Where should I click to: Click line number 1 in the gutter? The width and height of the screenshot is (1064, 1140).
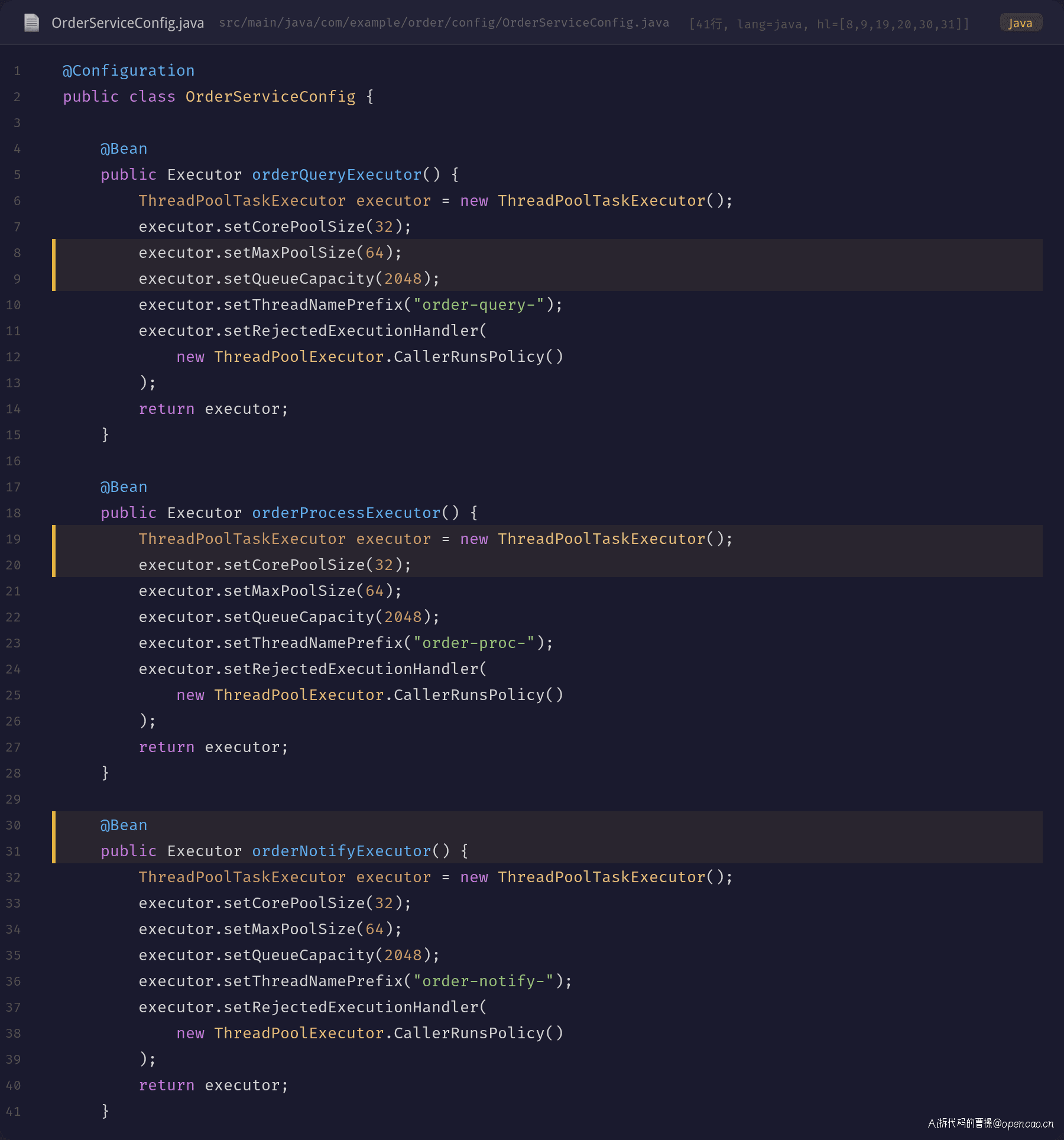pos(17,71)
